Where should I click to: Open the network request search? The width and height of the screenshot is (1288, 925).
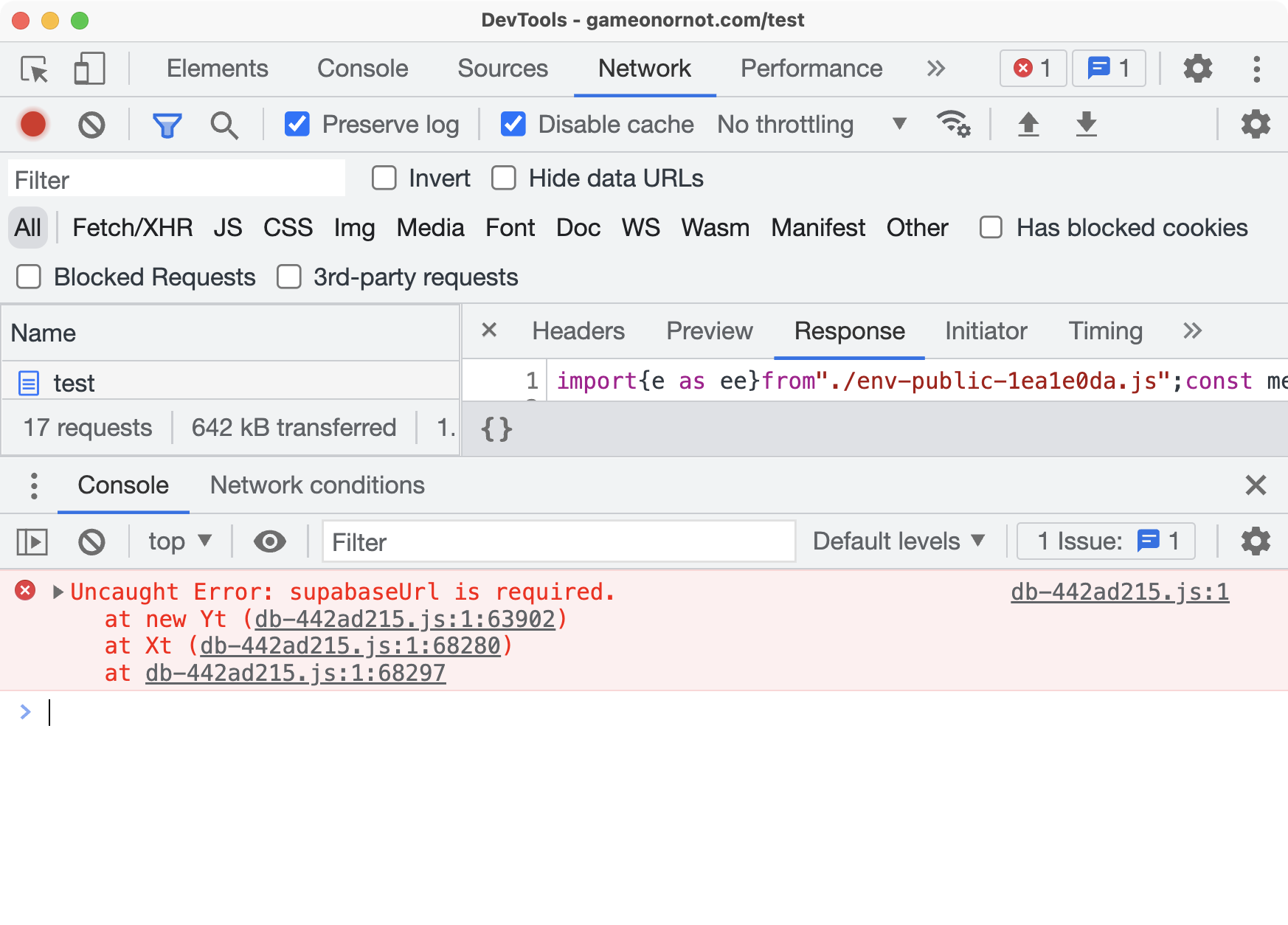click(225, 124)
